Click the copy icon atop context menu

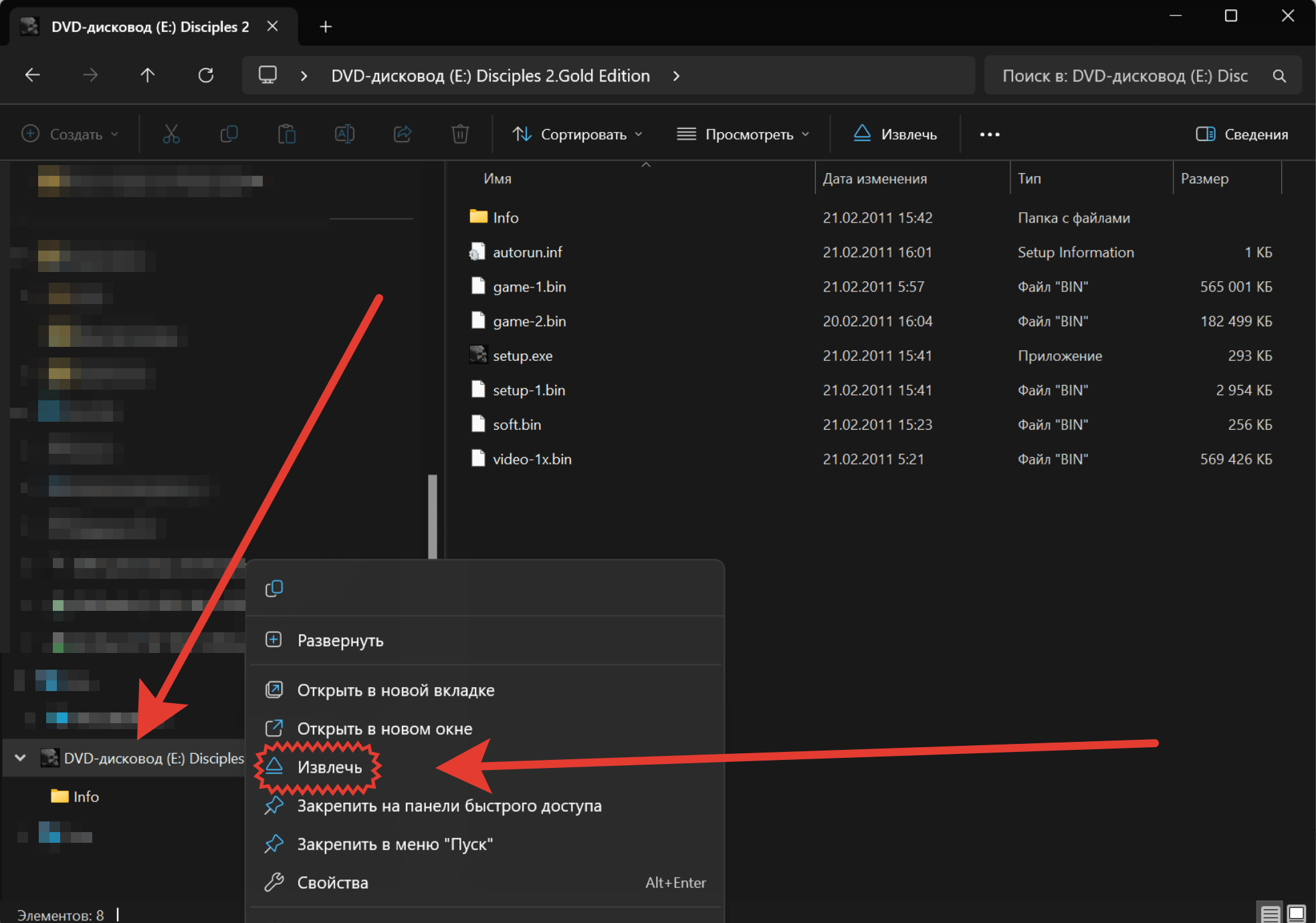click(274, 588)
